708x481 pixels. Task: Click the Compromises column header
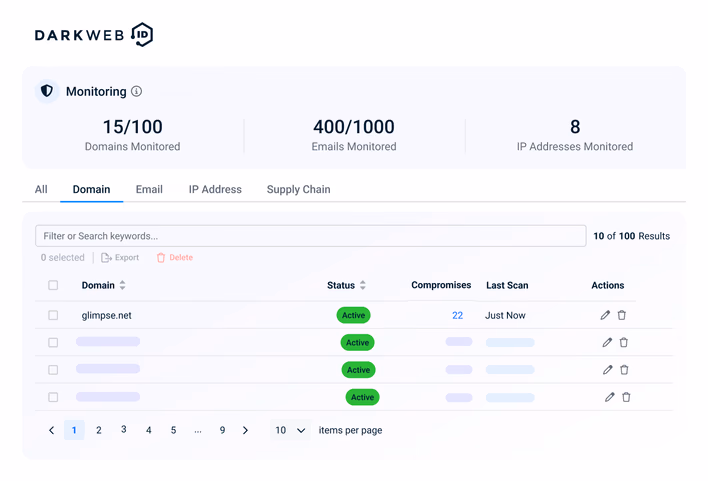click(441, 285)
